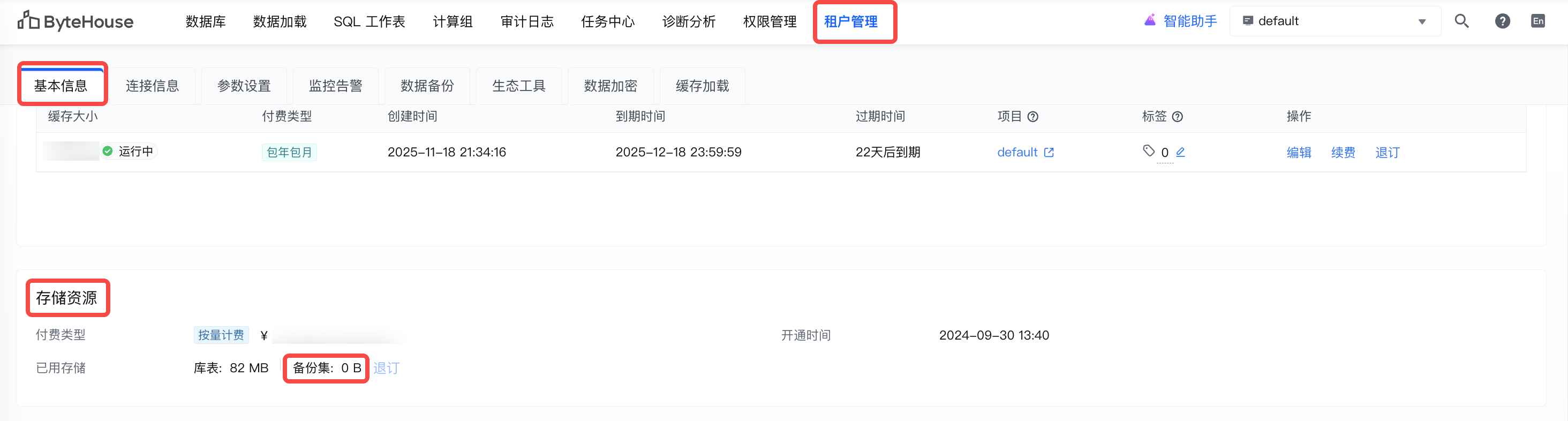The image size is (1568, 421).
Task: Open the 数据备份 tab
Action: point(427,86)
